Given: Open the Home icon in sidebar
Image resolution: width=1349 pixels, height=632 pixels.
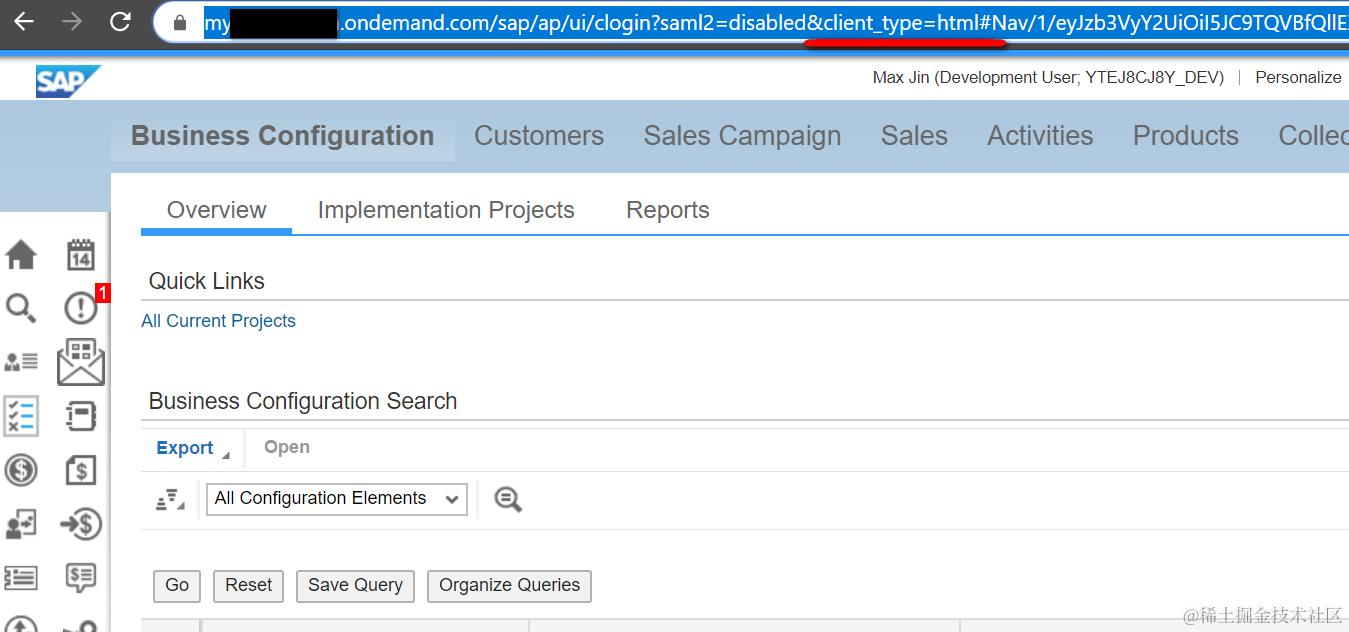Looking at the screenshot, I should [x=21, y=255].
